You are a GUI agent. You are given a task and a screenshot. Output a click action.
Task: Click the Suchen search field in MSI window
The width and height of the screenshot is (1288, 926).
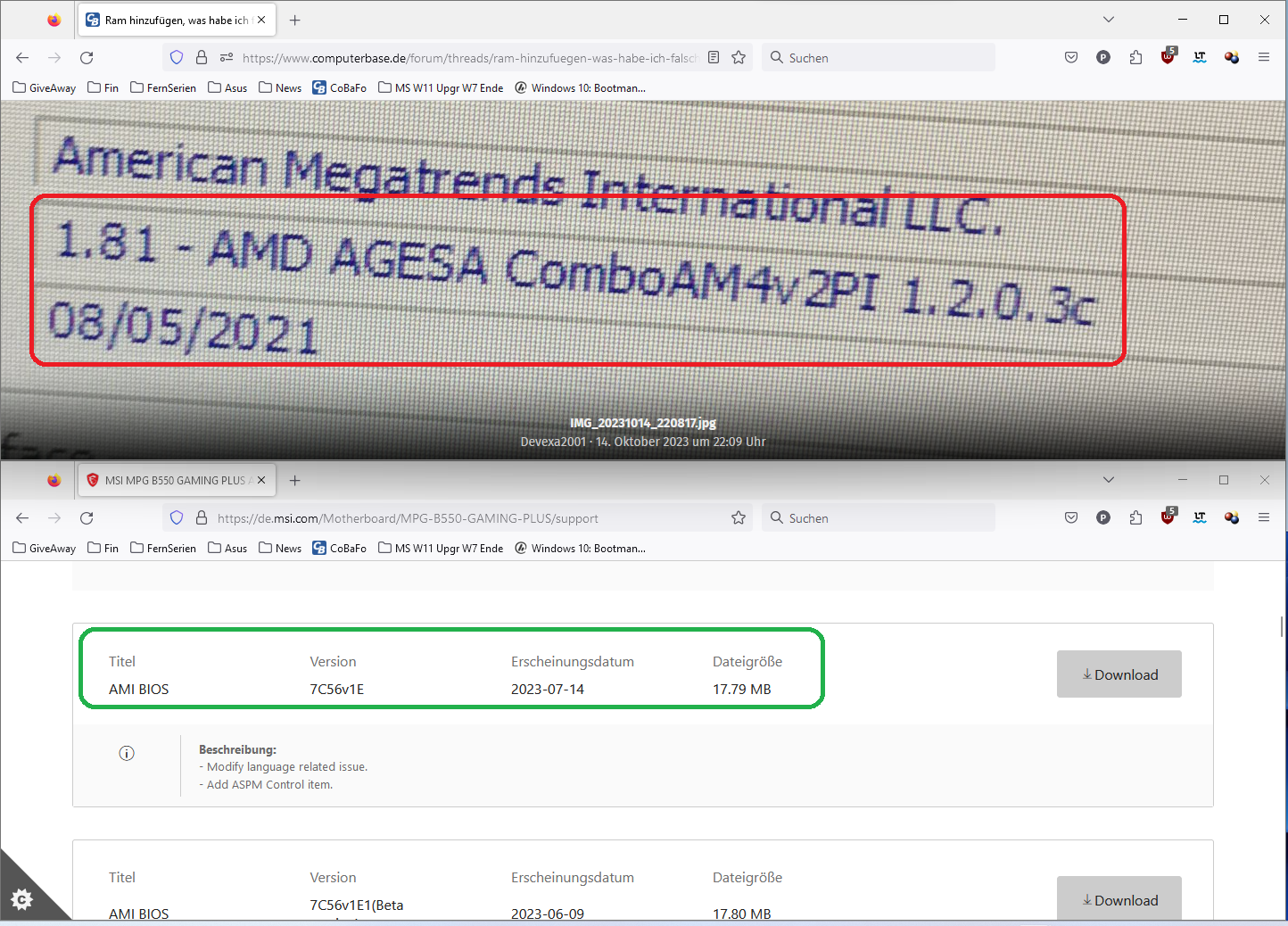[x=879, y=518]
